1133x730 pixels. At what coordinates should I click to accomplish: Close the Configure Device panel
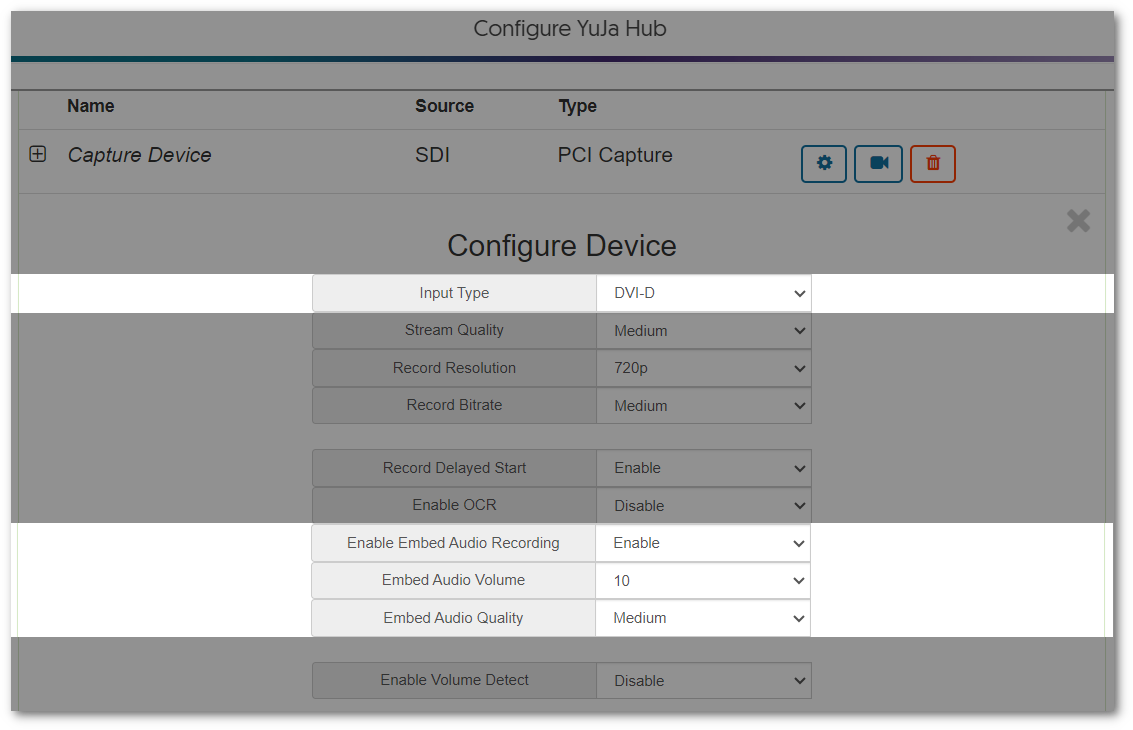pos(1077,221)
